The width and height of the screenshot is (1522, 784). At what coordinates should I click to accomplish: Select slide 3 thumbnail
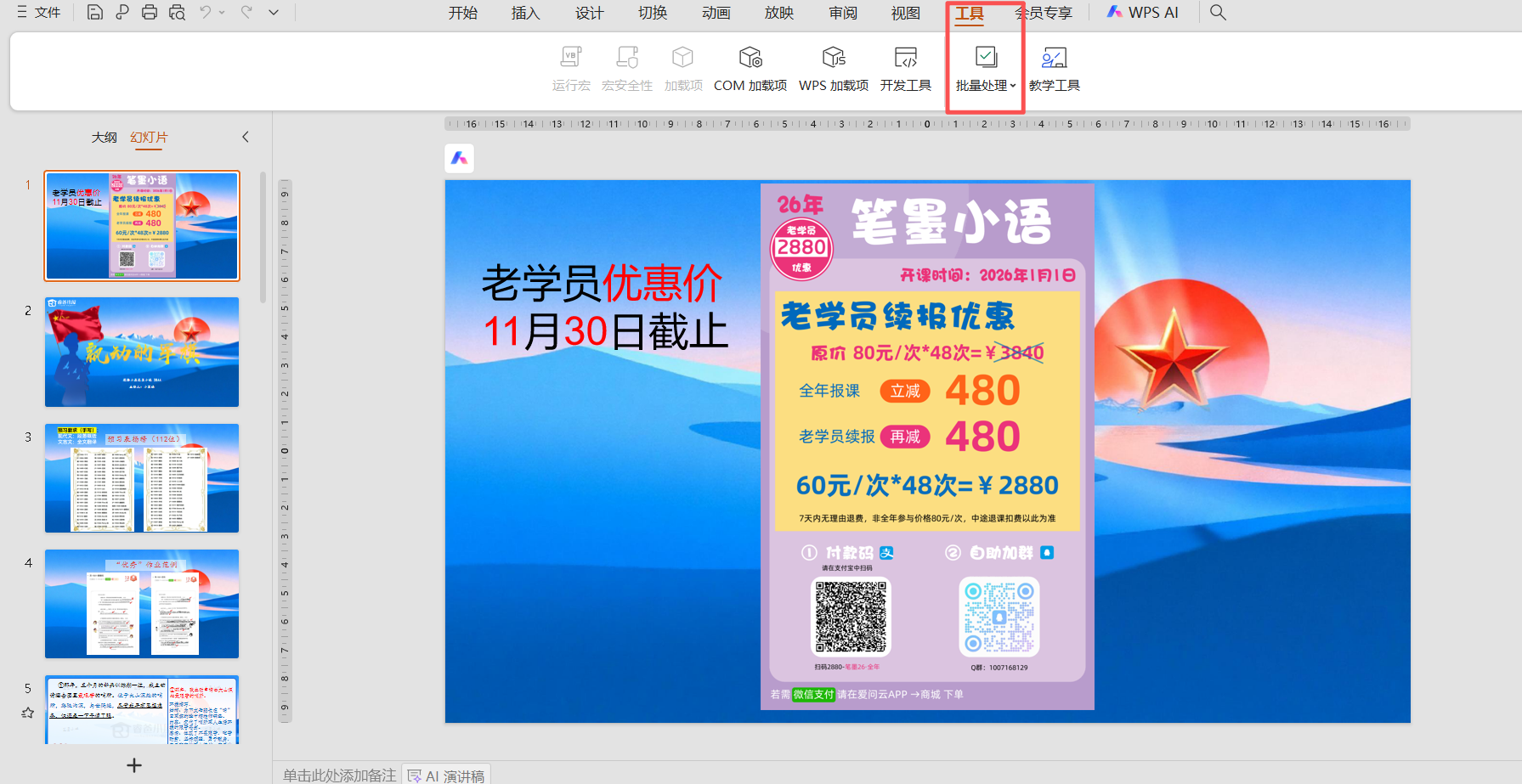click(x=142, y=478)
